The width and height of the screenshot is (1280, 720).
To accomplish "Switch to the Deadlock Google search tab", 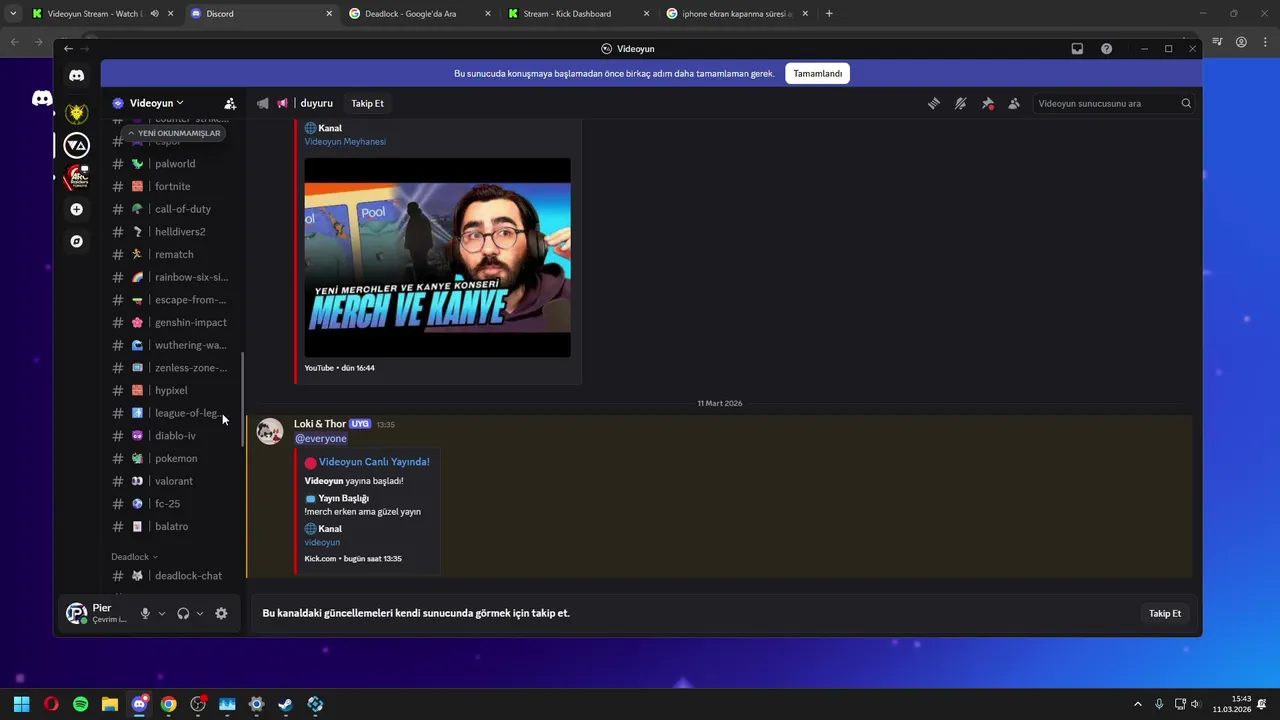I will click(x=421, y=14).
